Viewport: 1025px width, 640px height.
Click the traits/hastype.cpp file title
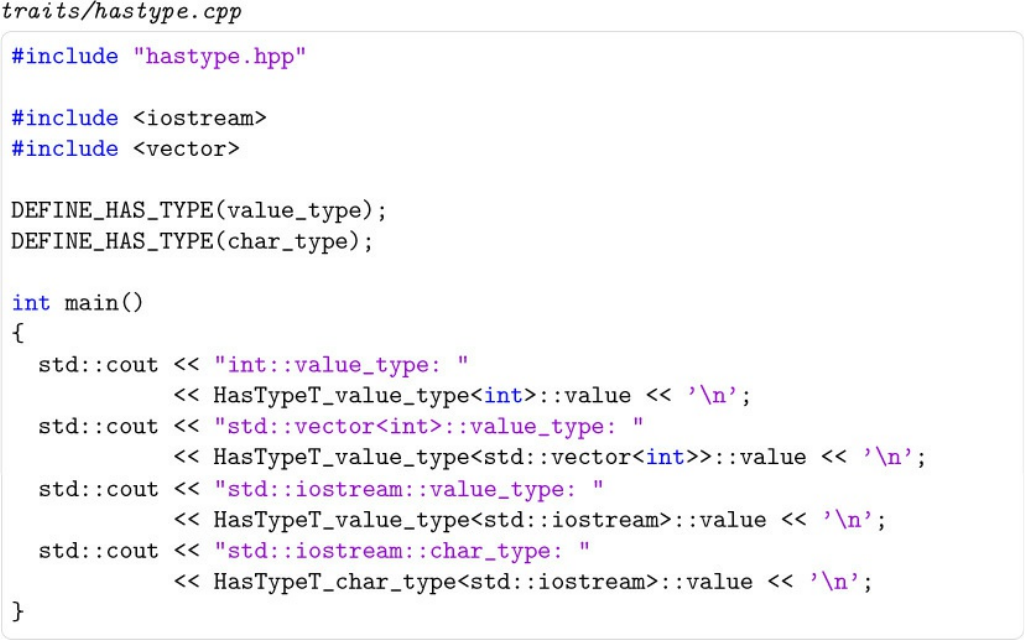coord(122,12)
